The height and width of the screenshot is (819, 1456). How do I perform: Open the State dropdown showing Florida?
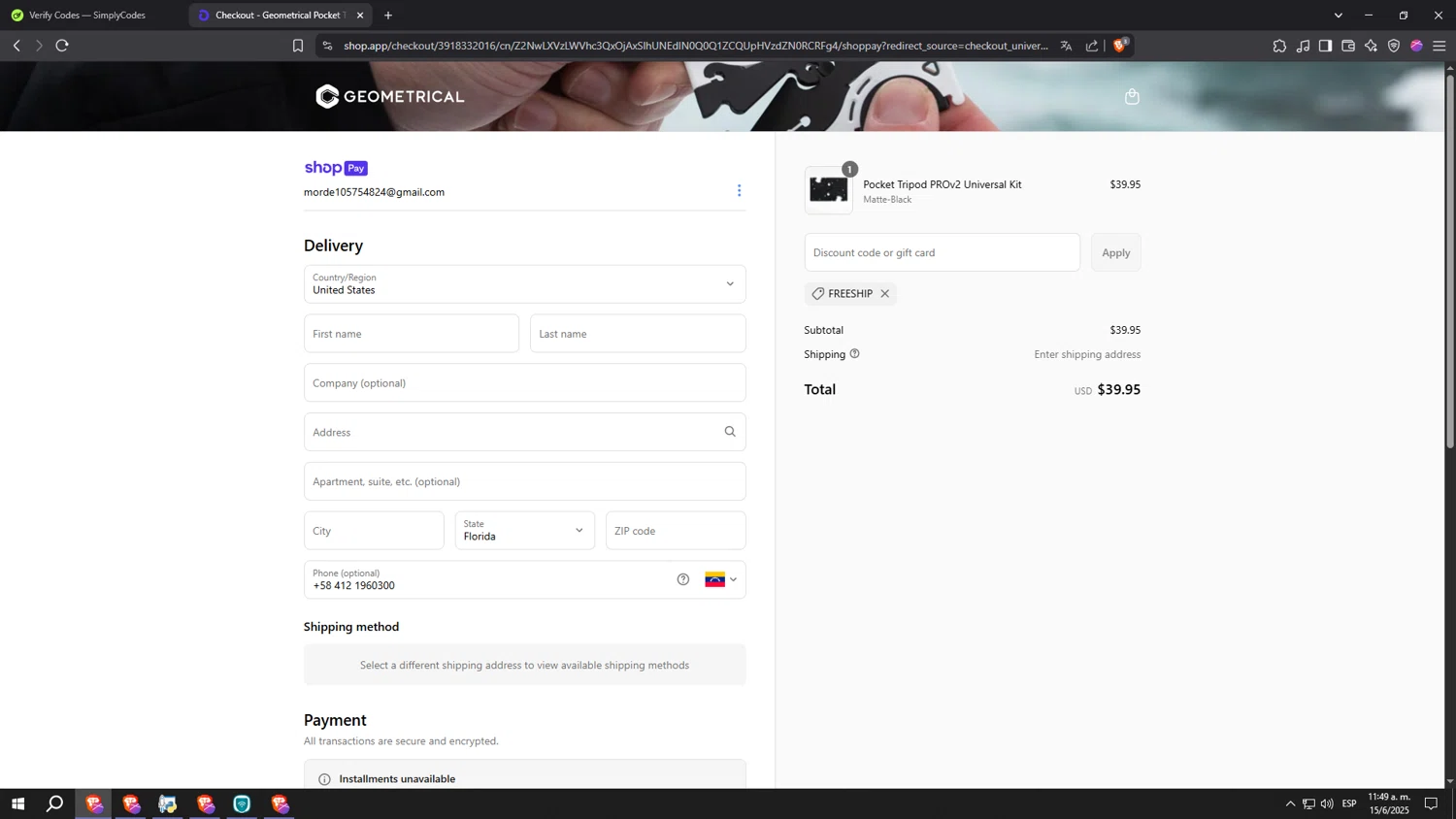524,531
